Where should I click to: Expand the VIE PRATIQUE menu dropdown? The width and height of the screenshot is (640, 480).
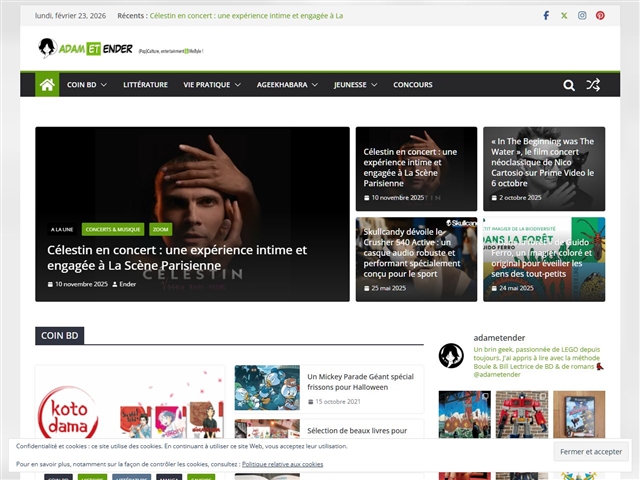212,85
